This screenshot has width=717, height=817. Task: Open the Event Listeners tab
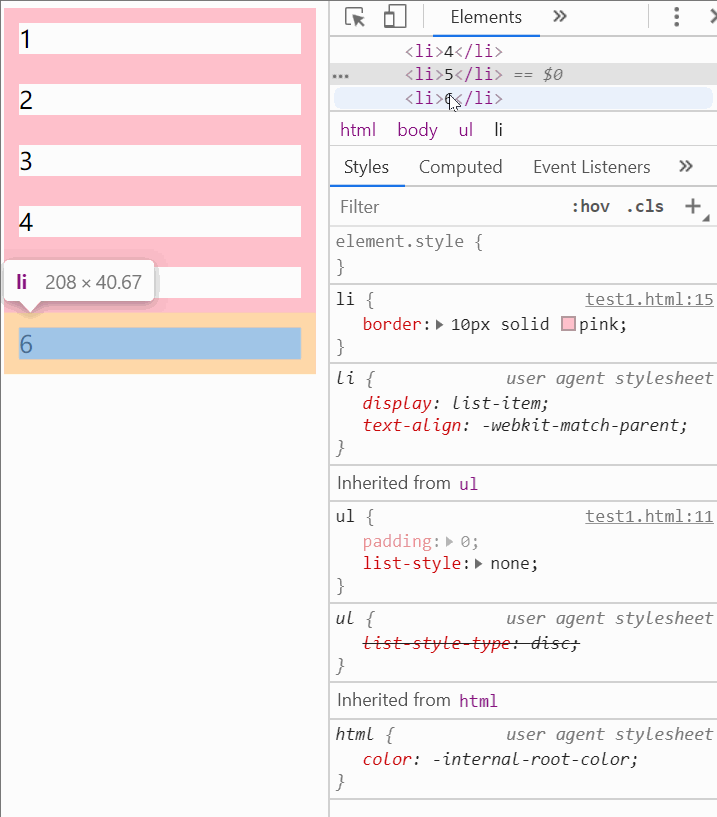click(591, 167)
